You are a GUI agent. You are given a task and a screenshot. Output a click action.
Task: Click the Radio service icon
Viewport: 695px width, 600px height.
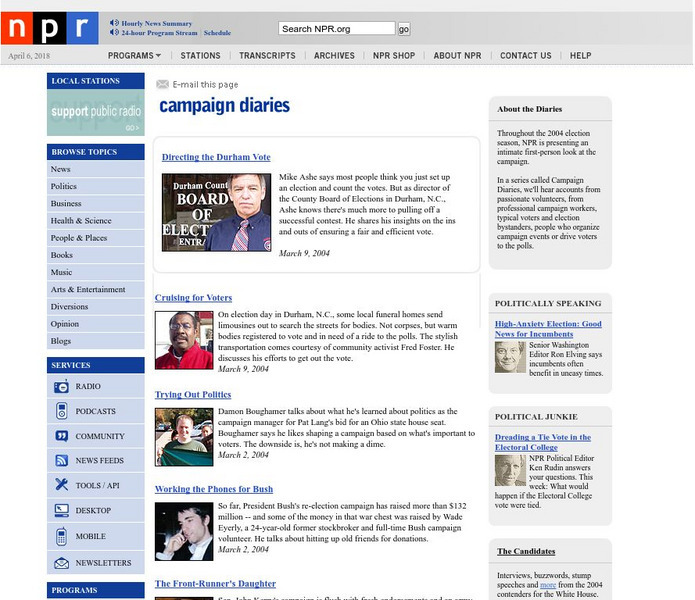pyautogui.click(x=61, y=386)
